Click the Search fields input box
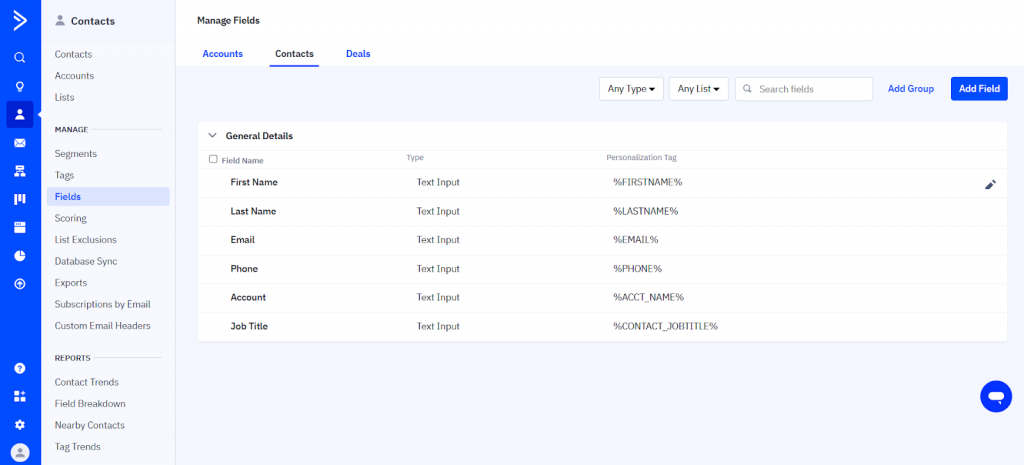 click(x=812, y=89)
